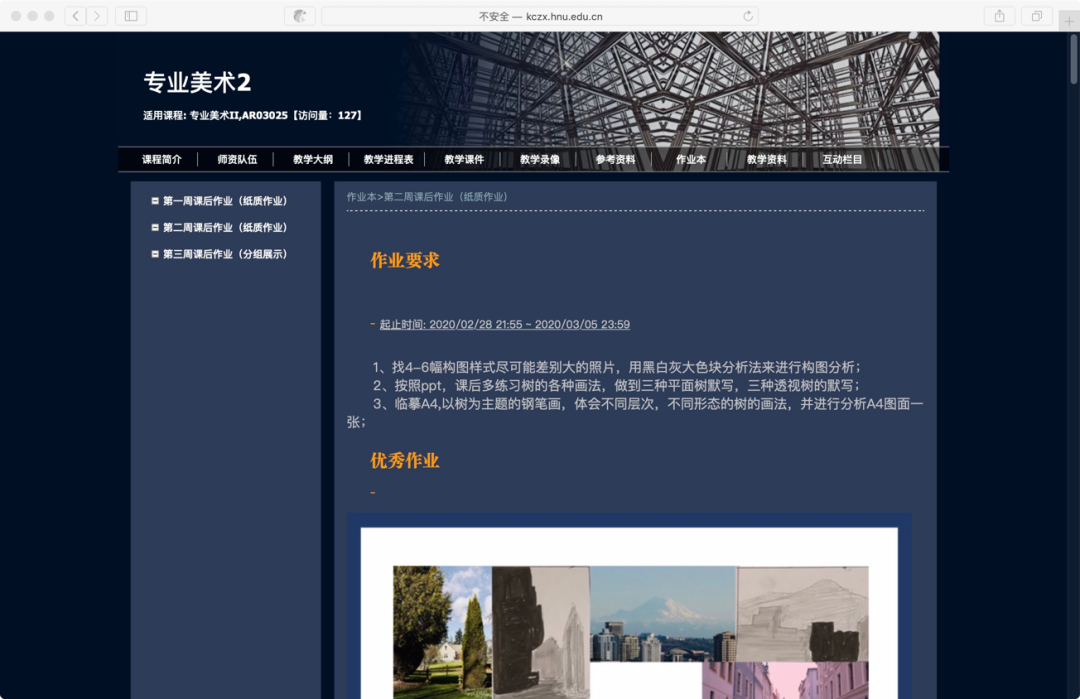
Task: Click the page's vertical scrollbar
Action: [1073, 60]
